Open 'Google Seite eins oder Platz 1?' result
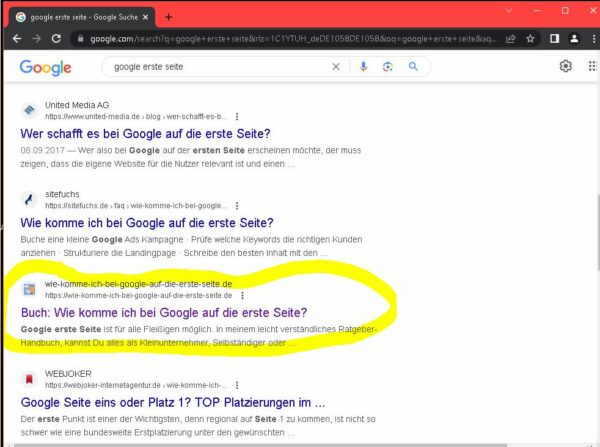The width and height of the screenshot is (600, 447). click(173, 403)
